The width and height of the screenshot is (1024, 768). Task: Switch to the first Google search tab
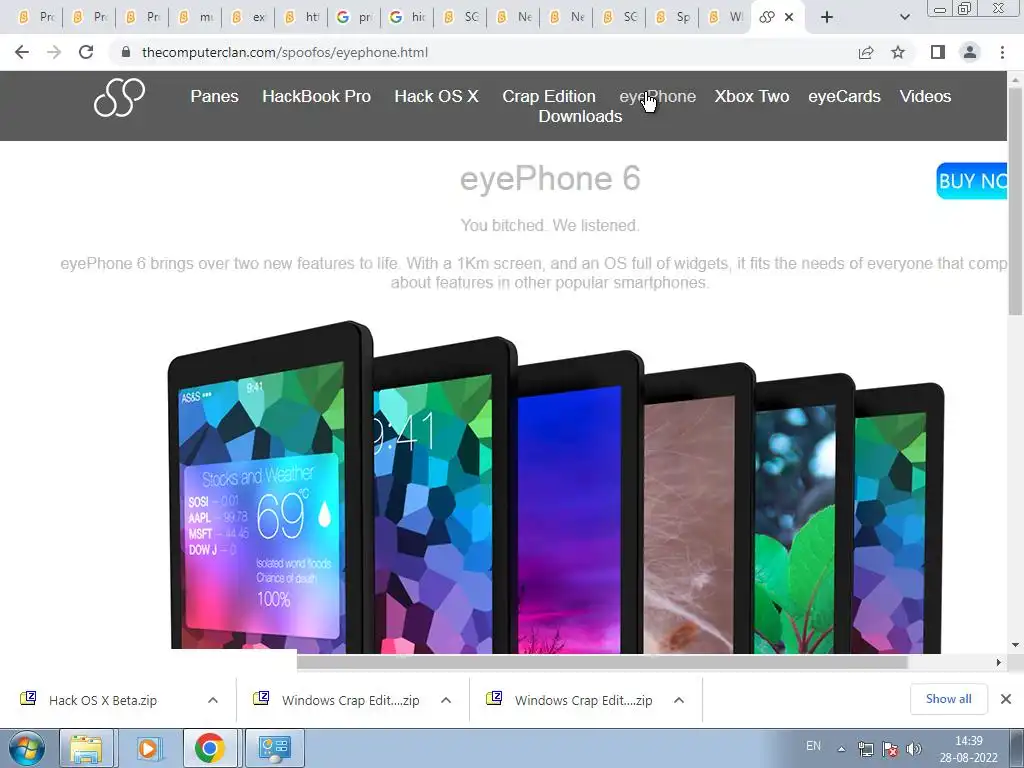(355, 17)
